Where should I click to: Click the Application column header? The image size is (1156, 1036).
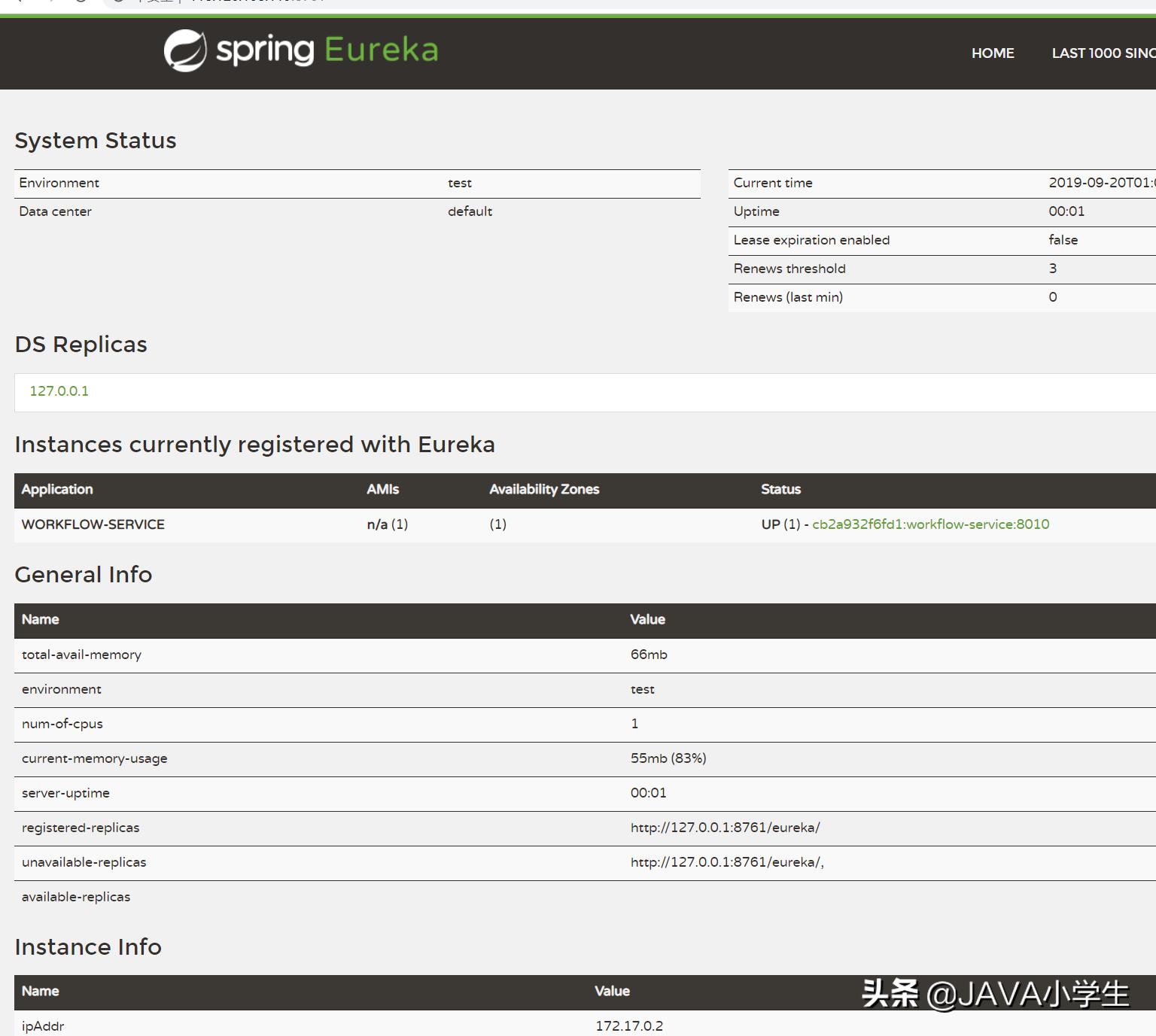click(57, 489)
